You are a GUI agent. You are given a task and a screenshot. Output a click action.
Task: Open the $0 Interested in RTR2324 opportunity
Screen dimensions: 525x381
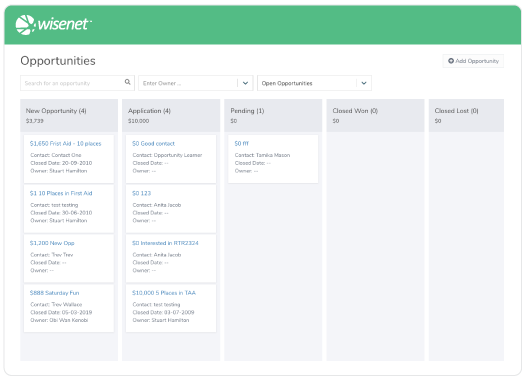(x=165, y=243)
